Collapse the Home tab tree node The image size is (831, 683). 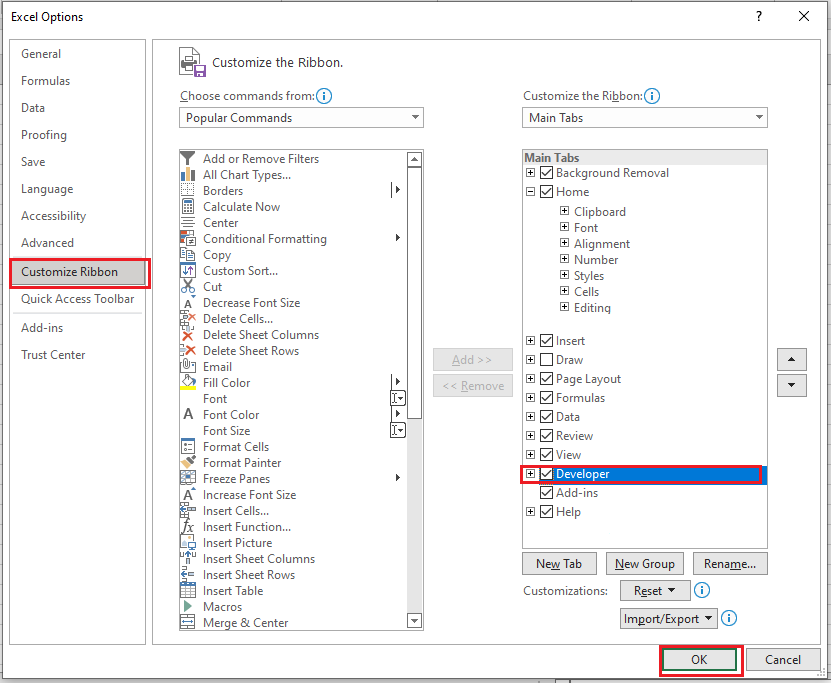tap(531, 191)
